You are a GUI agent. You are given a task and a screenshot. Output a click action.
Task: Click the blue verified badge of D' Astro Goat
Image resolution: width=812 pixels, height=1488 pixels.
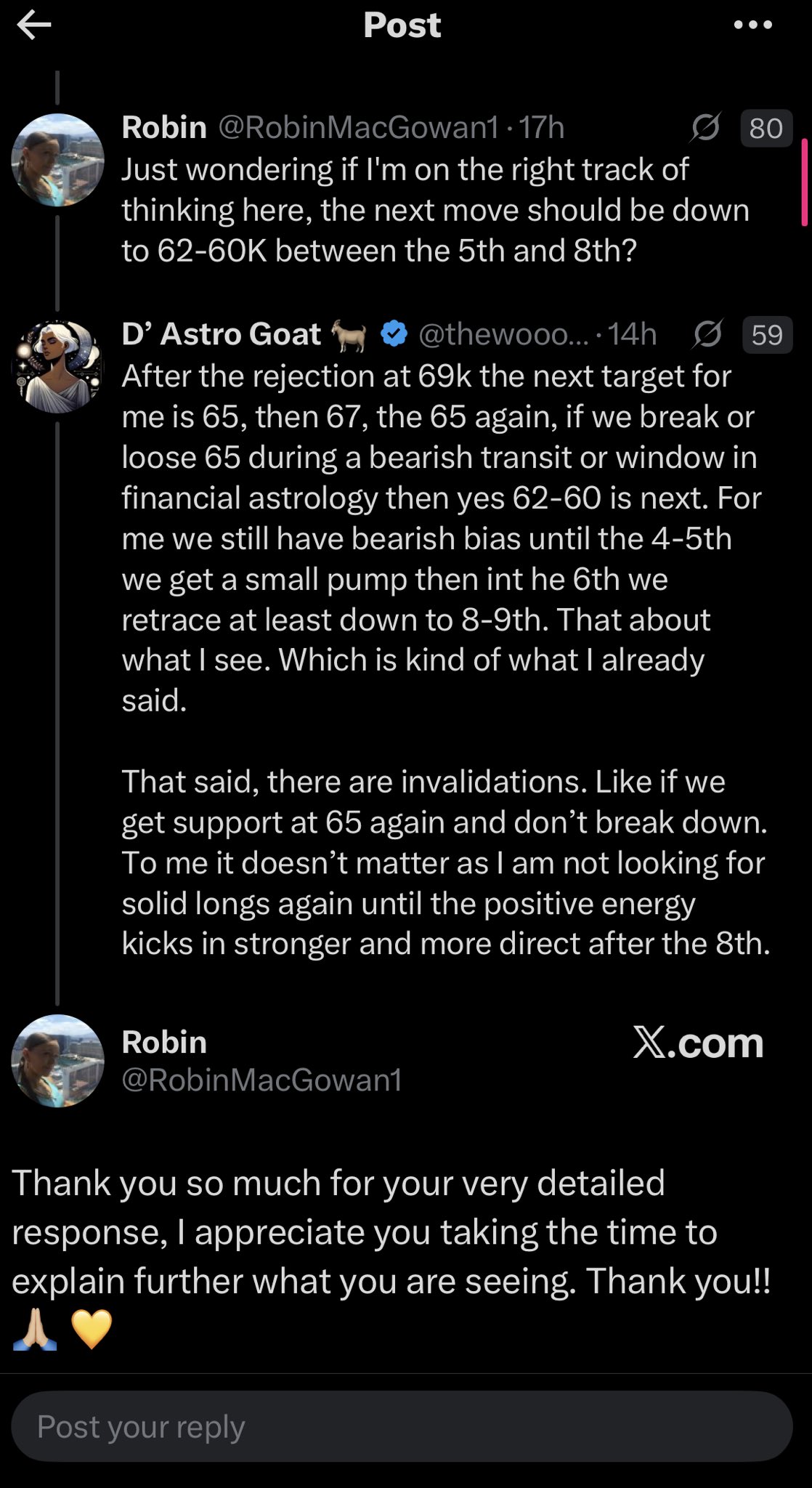(394, 334)
